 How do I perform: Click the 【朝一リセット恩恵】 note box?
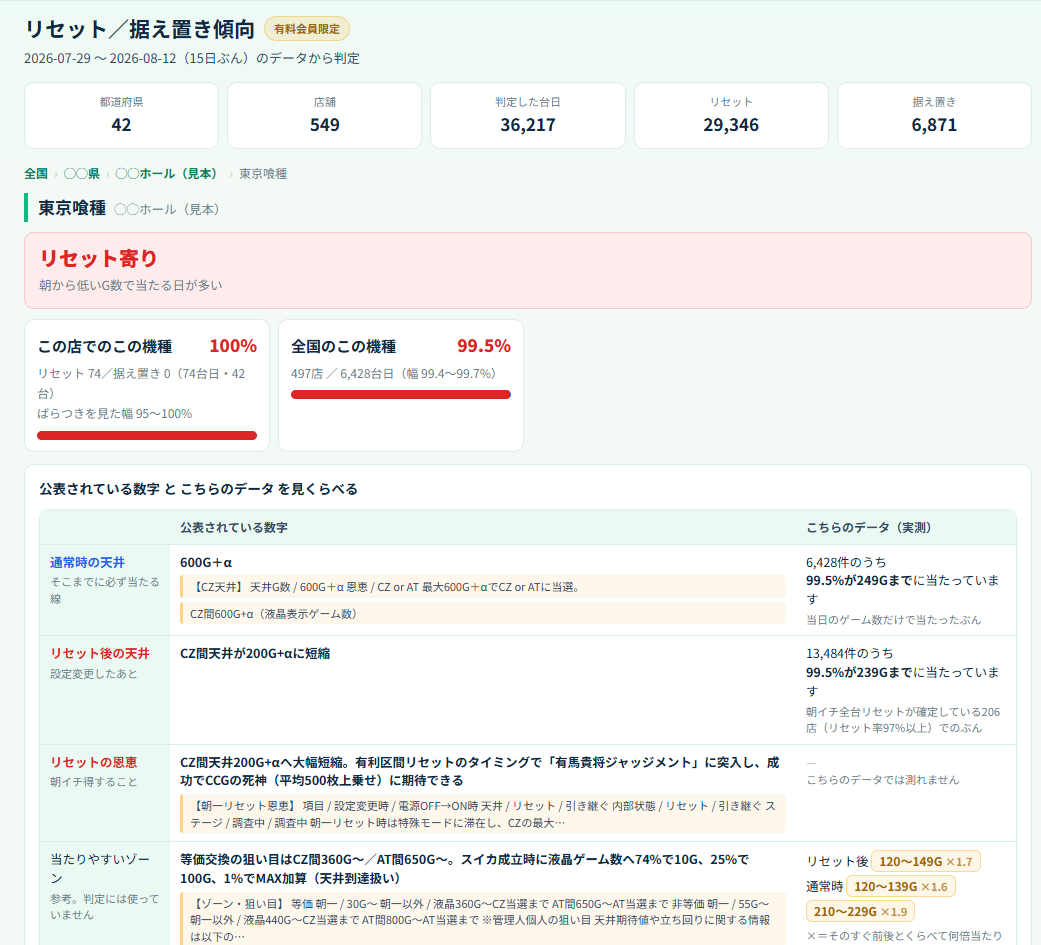tap(483, 814)
